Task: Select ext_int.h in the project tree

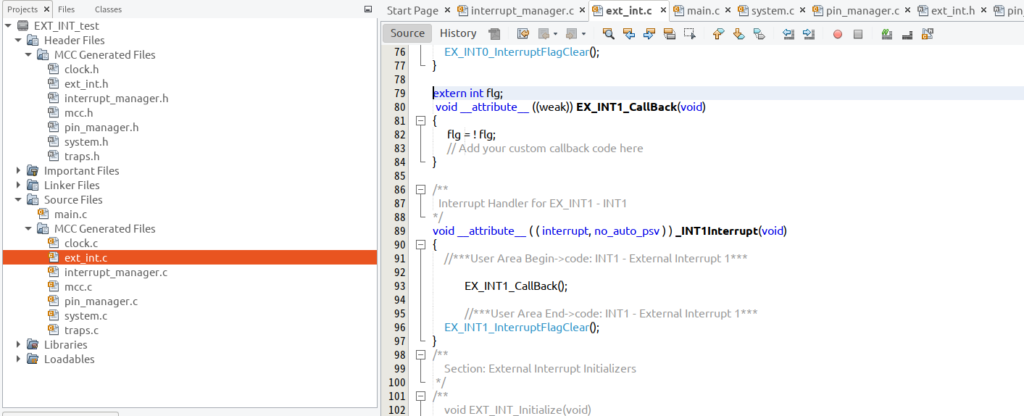Action: tap(86, 84)
